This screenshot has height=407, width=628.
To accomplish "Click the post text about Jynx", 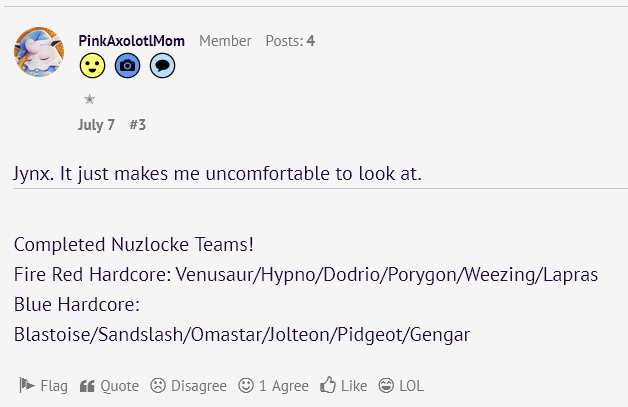I will 218,173.
